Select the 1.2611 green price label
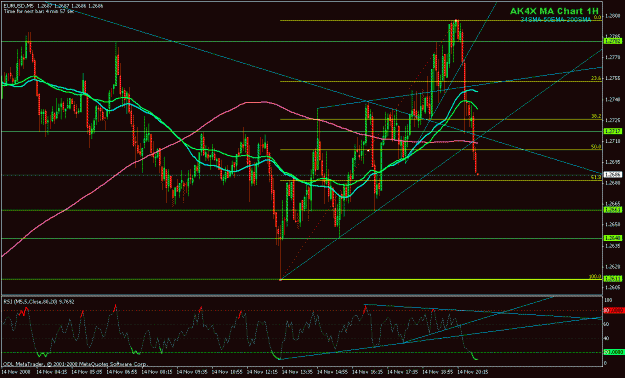The height and width of the screenshot is (378, 625). tap(612, 279)
